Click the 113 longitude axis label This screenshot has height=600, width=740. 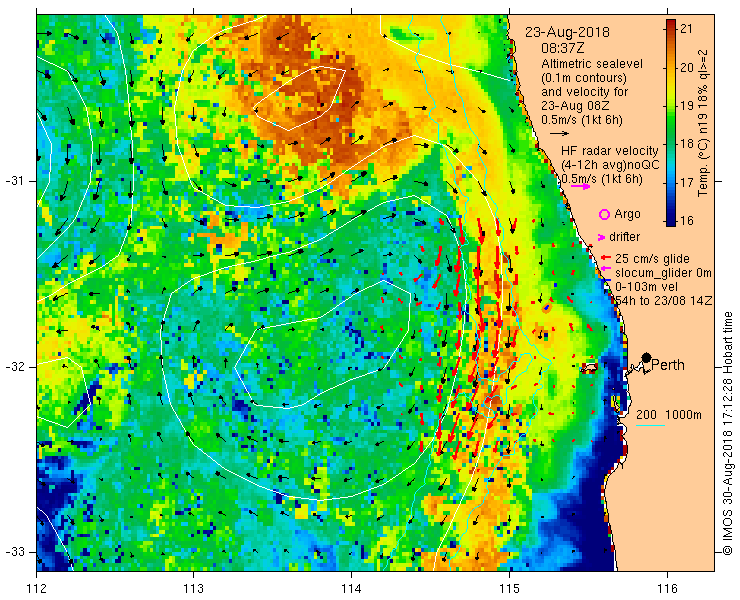coord(193,589)
